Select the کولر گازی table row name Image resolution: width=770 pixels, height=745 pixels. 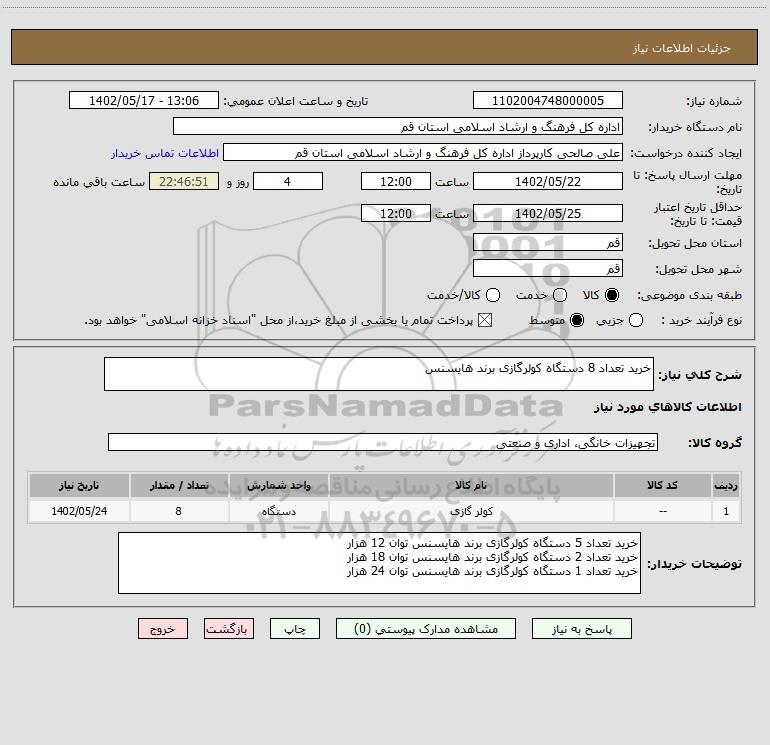(x=471, y=512)
